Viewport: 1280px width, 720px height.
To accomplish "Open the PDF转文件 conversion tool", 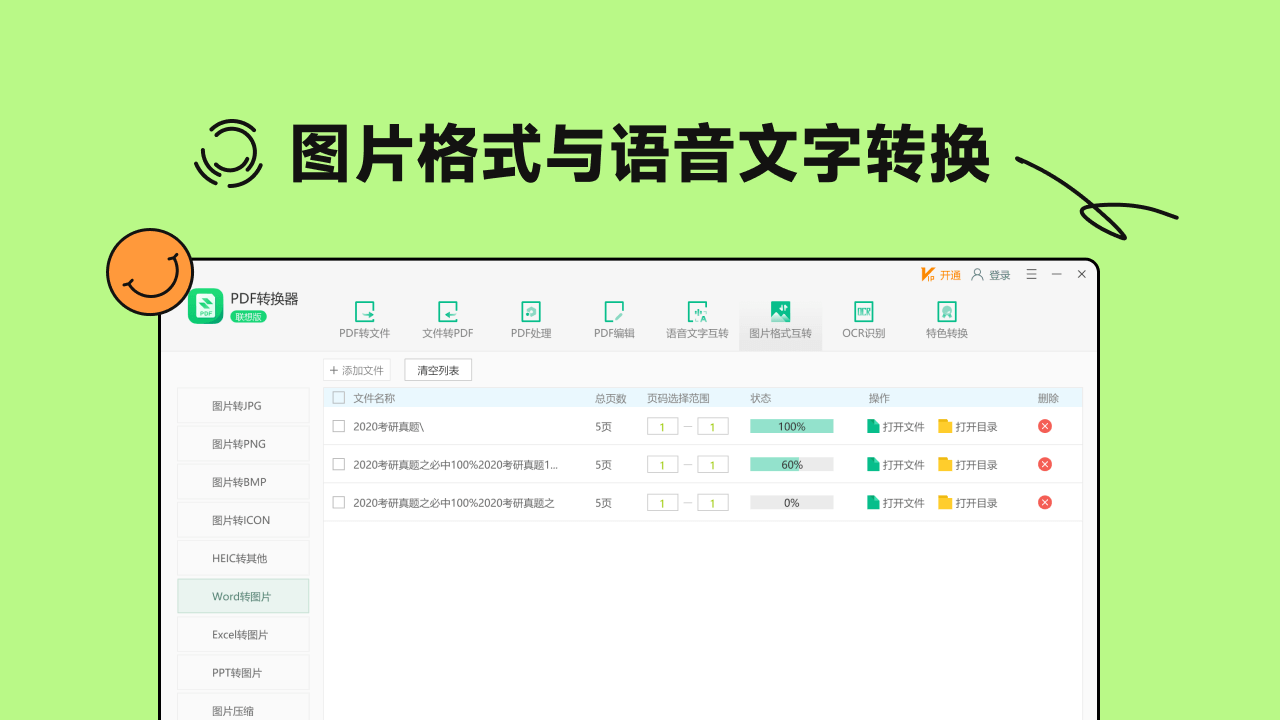I will point(365,320).
